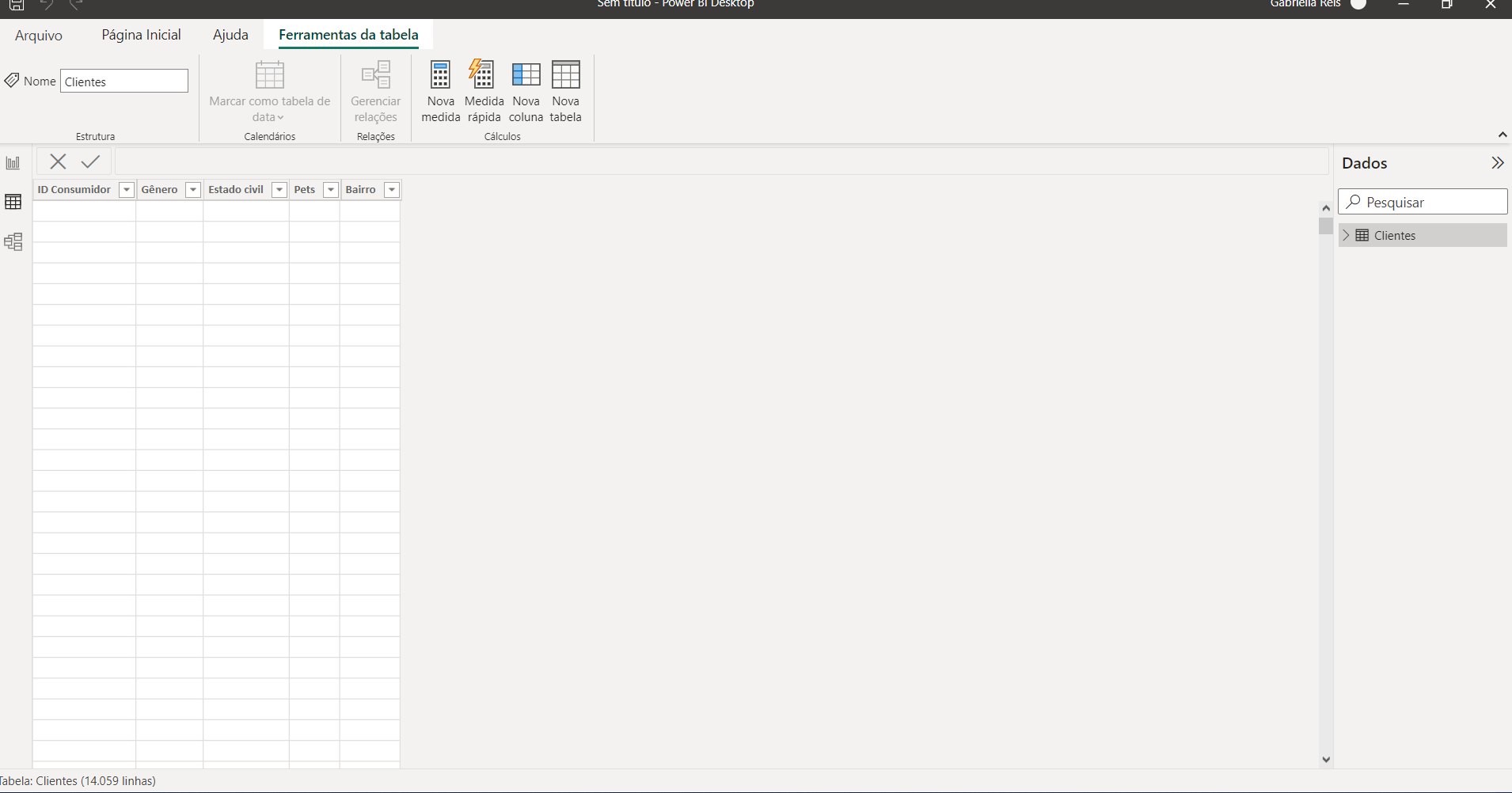Image resolution: width=1512 pixels, height=793 pixels.
Task: Open the ID Consumidor column filter dropdown
Action: [x=127, y=190]
